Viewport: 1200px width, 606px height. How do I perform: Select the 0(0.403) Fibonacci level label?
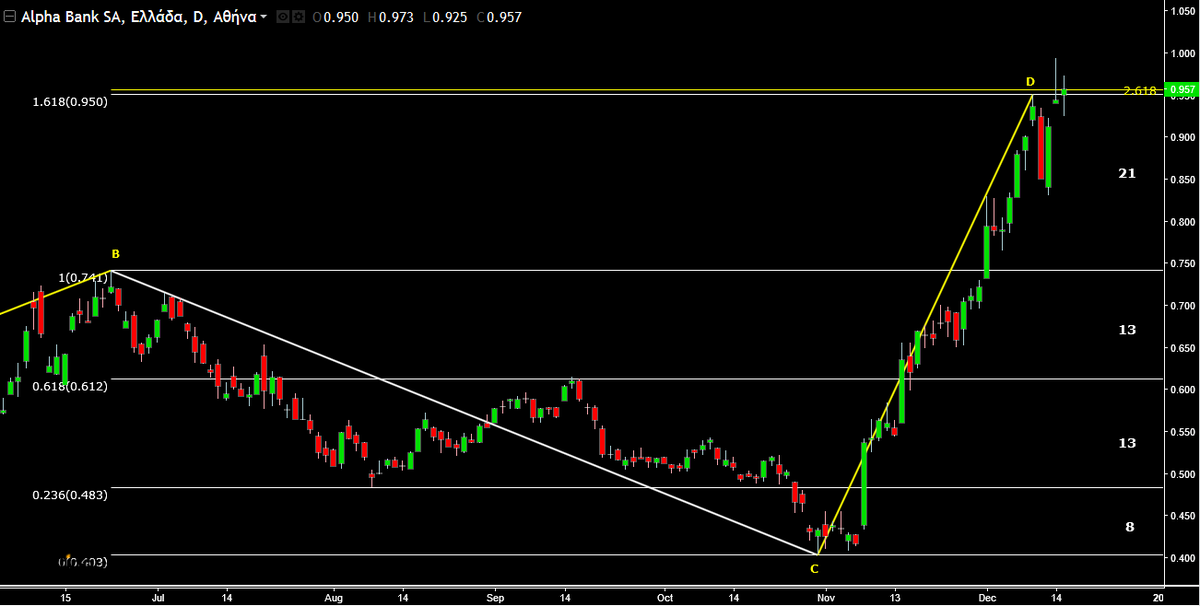83,562
